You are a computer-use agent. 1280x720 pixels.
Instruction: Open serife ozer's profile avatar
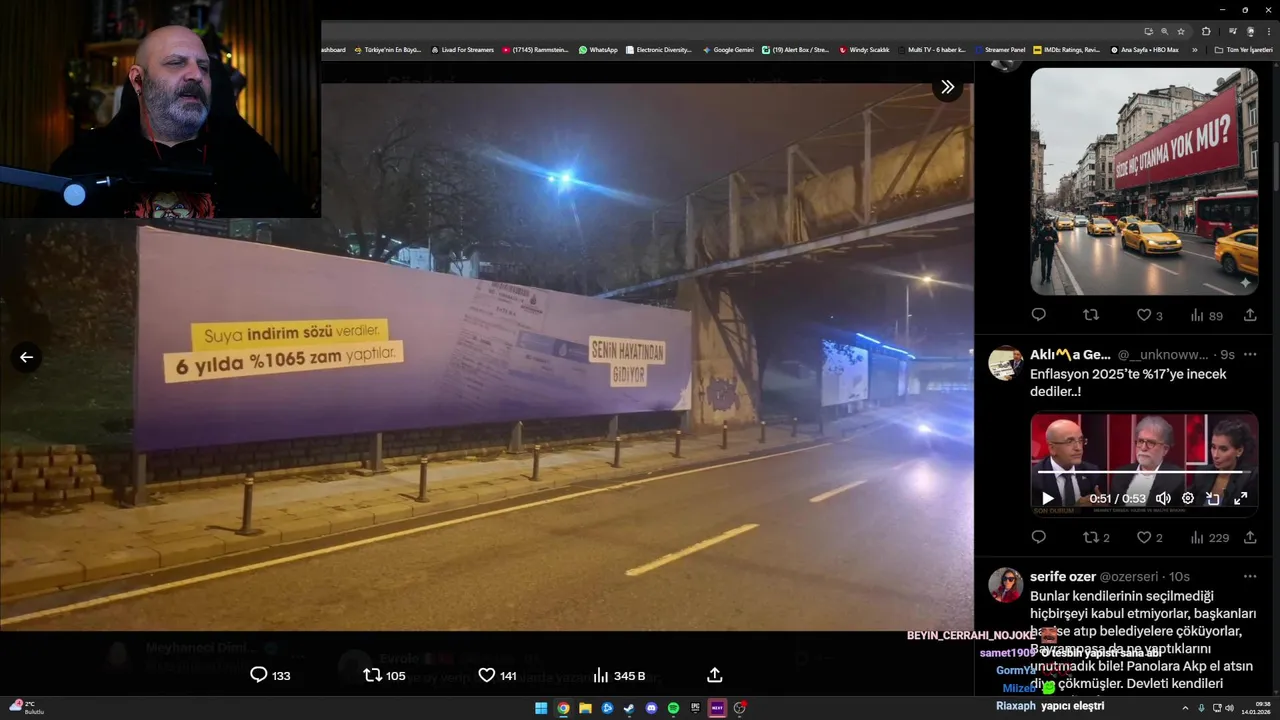tap(1005, 585)
